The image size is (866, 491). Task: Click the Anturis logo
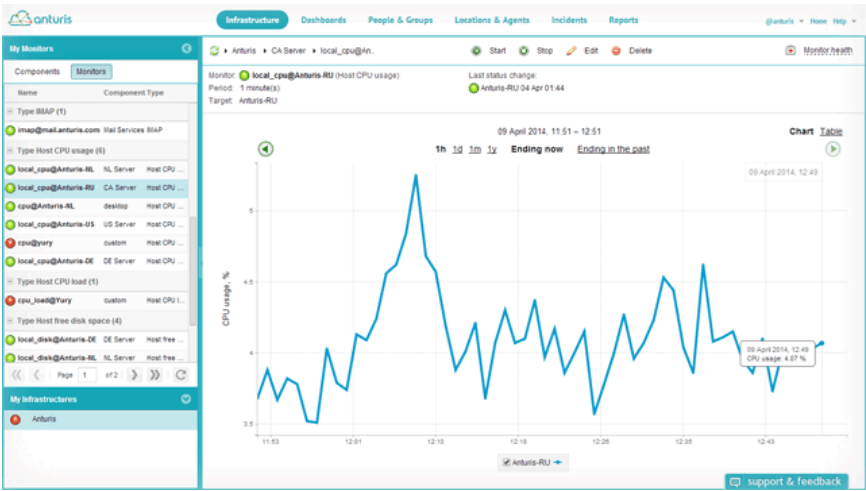(40, 19)
